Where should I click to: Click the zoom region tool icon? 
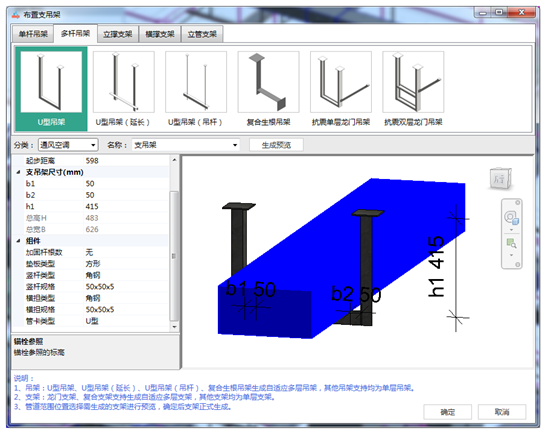[511, 244]
